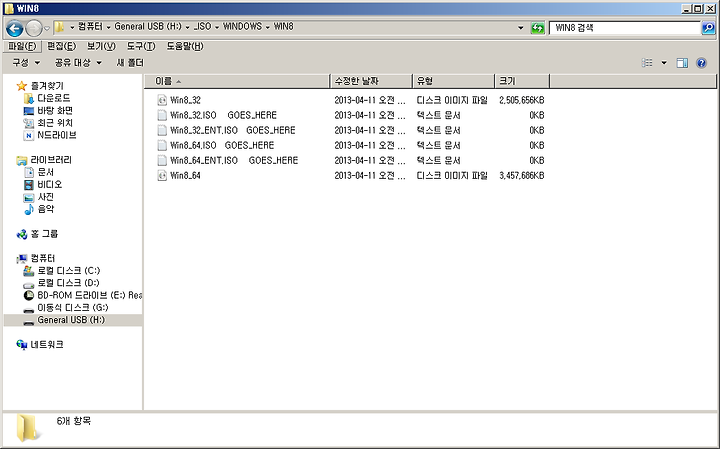Expand dropdown arrow after _ISO breadcrumb
This screenshot has height=449, width=720.
click(217, 28)
